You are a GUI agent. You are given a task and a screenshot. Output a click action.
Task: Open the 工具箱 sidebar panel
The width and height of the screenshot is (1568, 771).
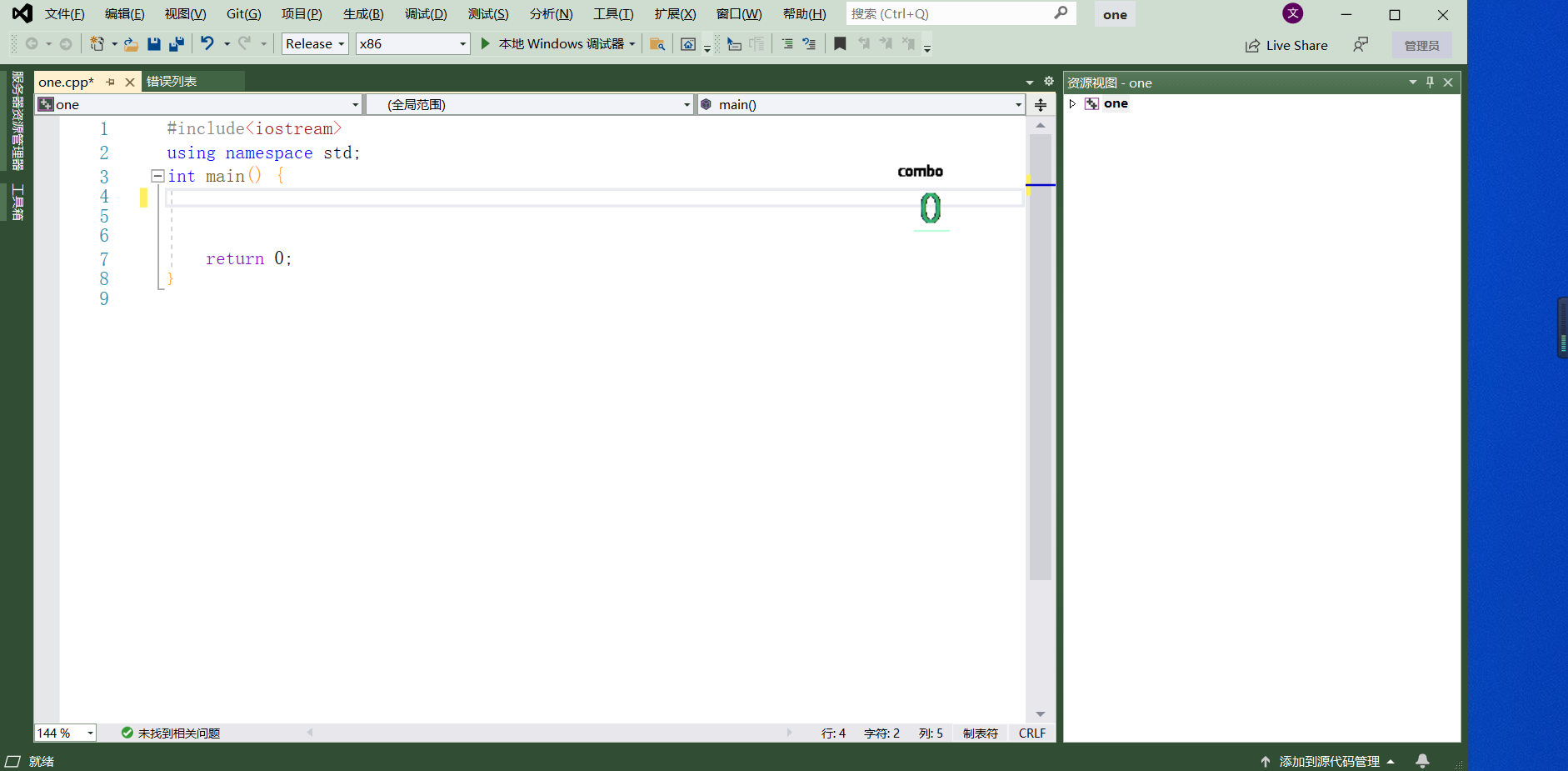(x=17, y=198)
